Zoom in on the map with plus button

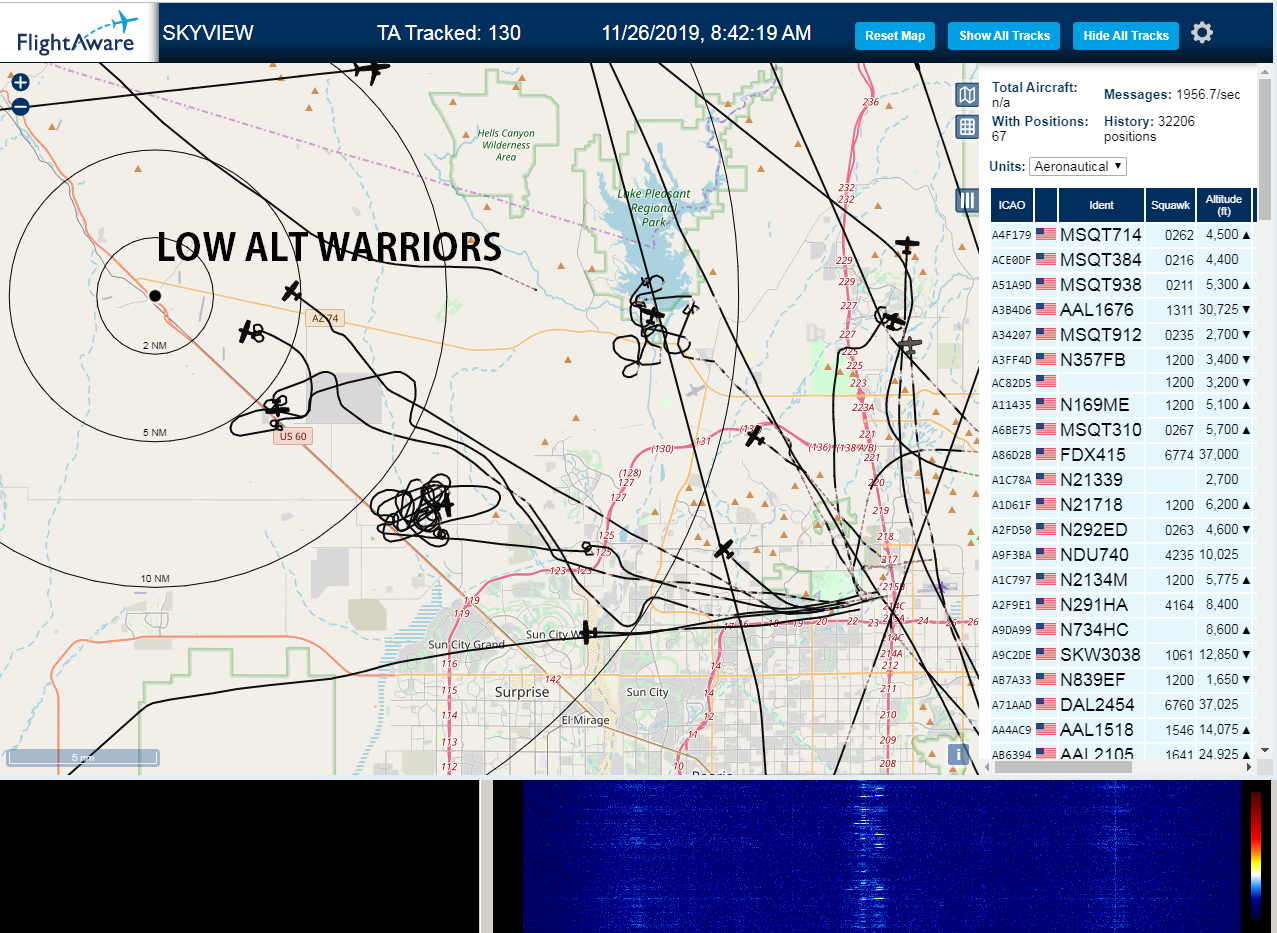20,83
